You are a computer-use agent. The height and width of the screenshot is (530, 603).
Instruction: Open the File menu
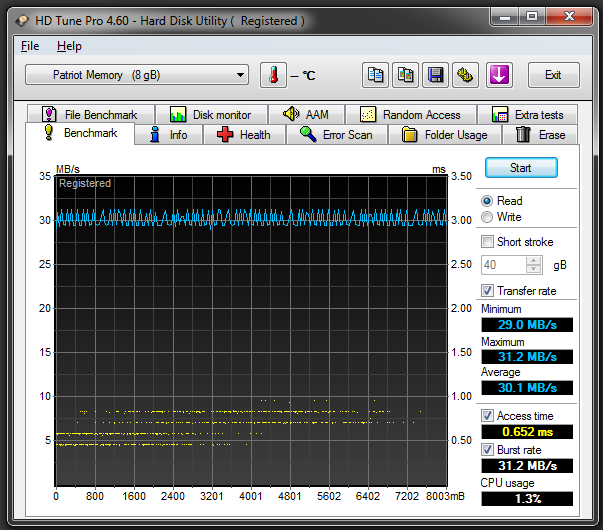(x=30, y=46)
